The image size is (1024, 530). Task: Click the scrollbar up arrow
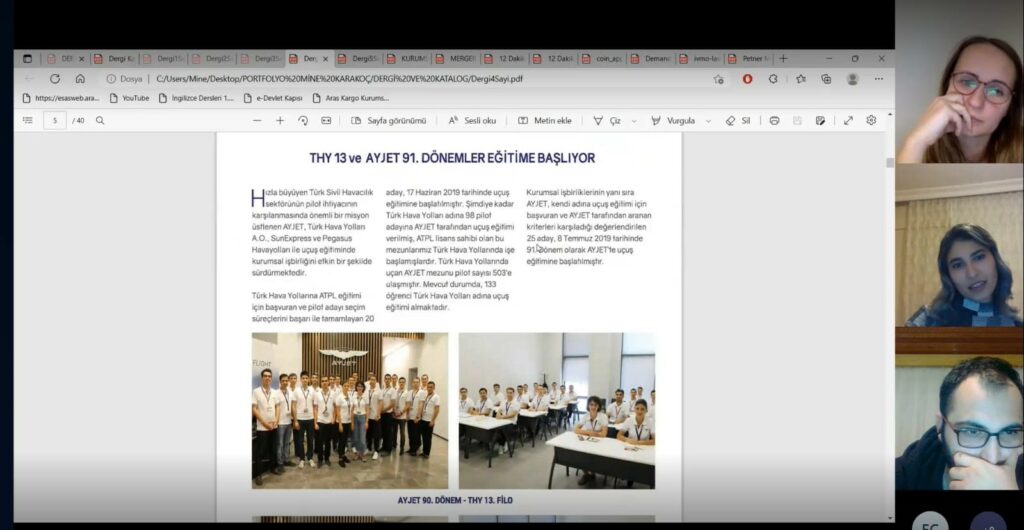pos(889,115)
